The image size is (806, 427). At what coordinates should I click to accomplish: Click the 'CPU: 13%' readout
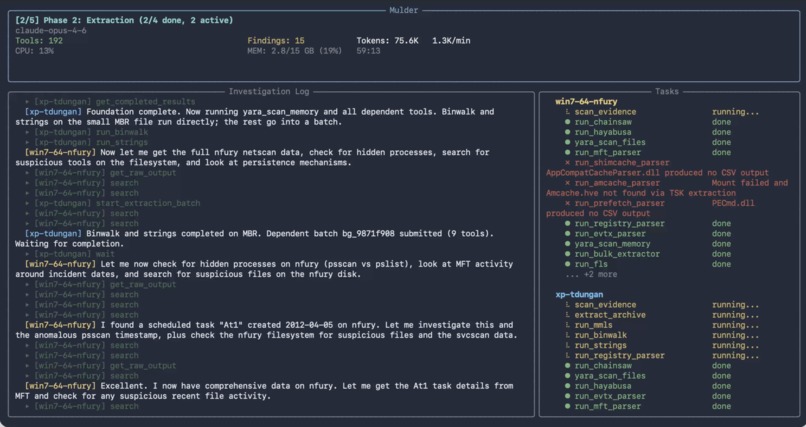34,51
